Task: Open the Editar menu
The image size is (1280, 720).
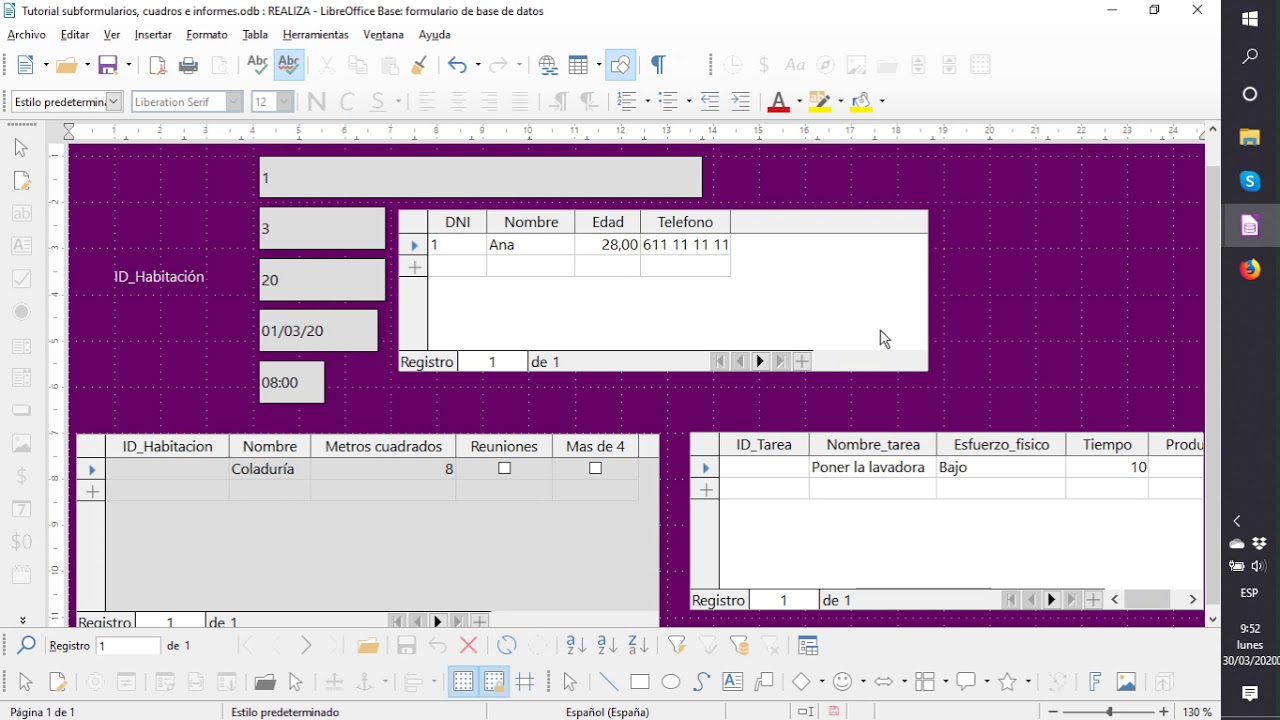Action: [x=75, y=35]
